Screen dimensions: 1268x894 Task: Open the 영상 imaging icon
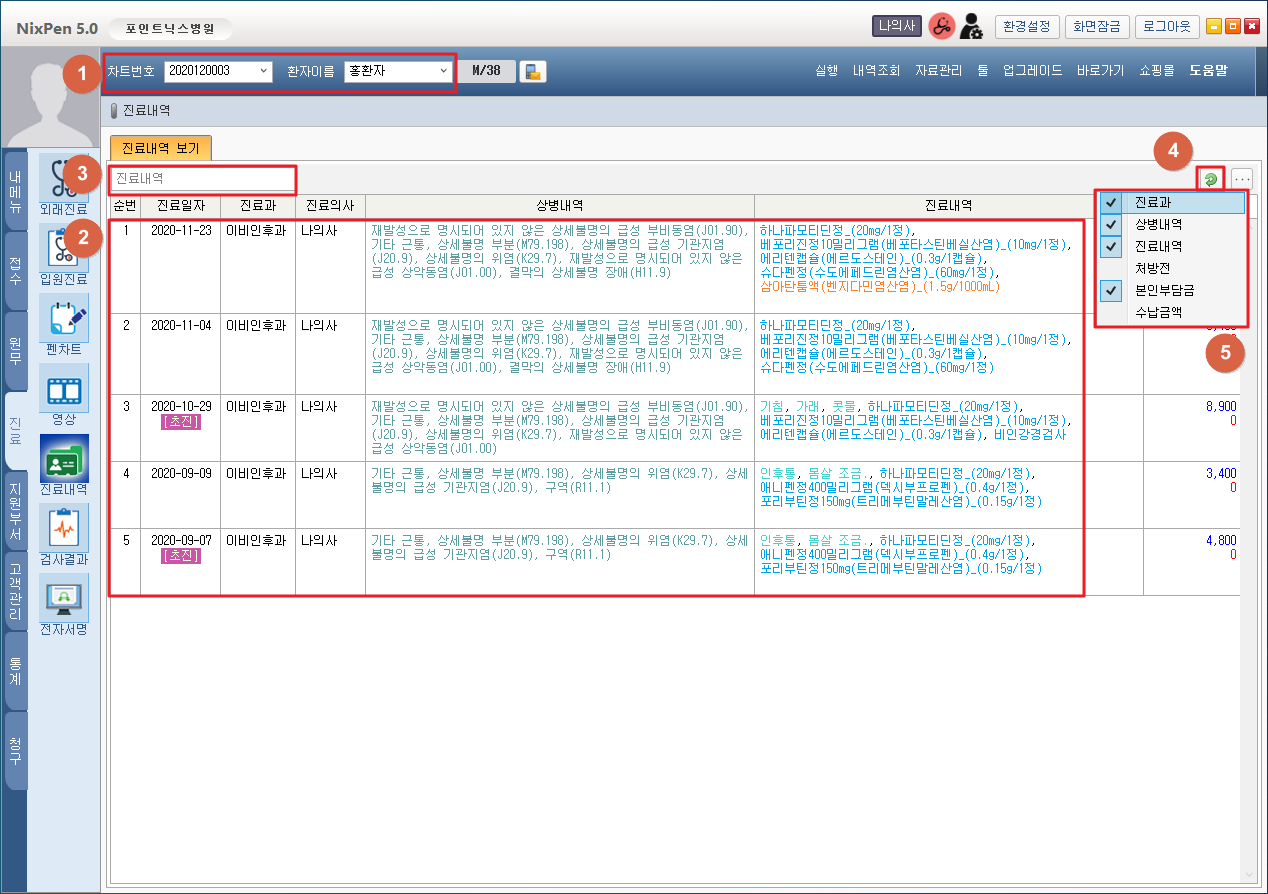[63, 394]
